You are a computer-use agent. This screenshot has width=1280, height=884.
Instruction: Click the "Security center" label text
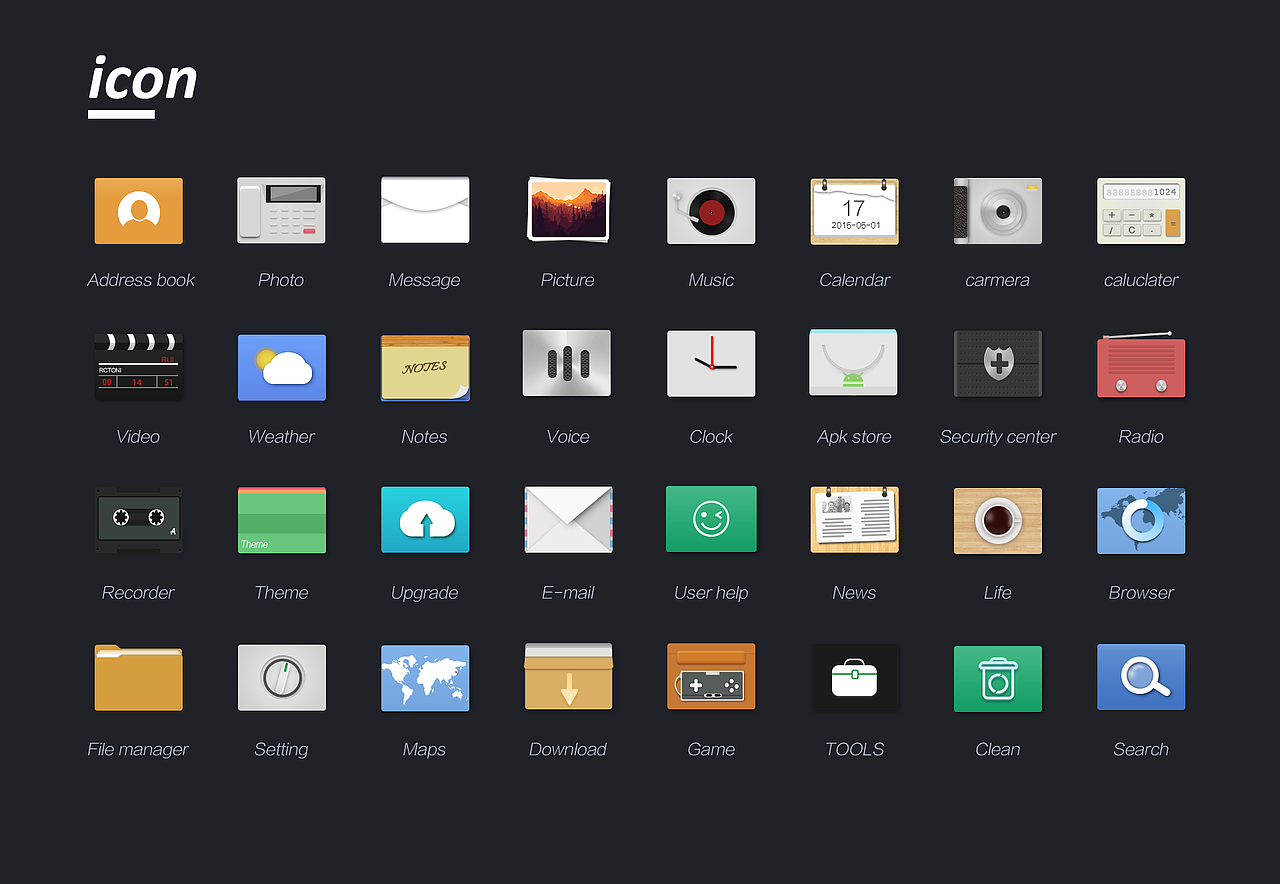click(x=998, y=437)
